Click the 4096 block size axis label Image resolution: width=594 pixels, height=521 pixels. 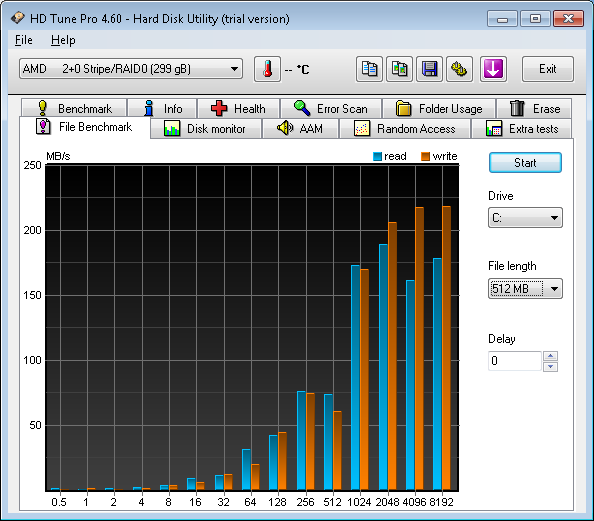coord(414,502)
